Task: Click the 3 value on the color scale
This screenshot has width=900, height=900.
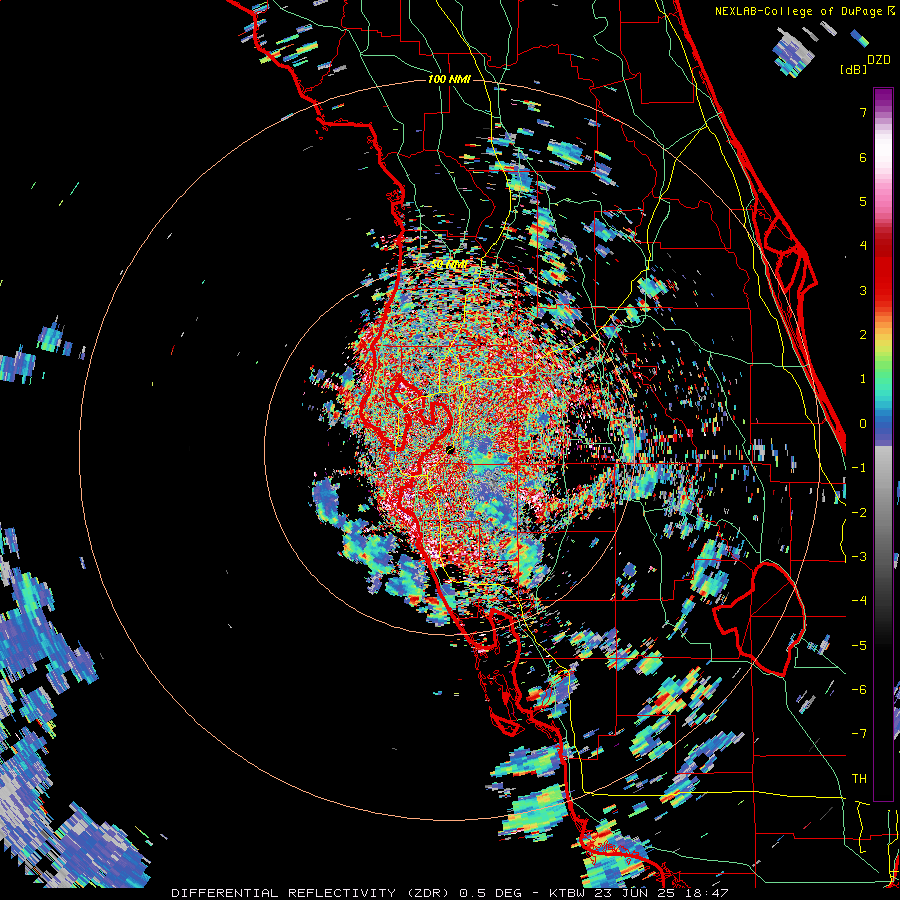Action: point(863,290)
